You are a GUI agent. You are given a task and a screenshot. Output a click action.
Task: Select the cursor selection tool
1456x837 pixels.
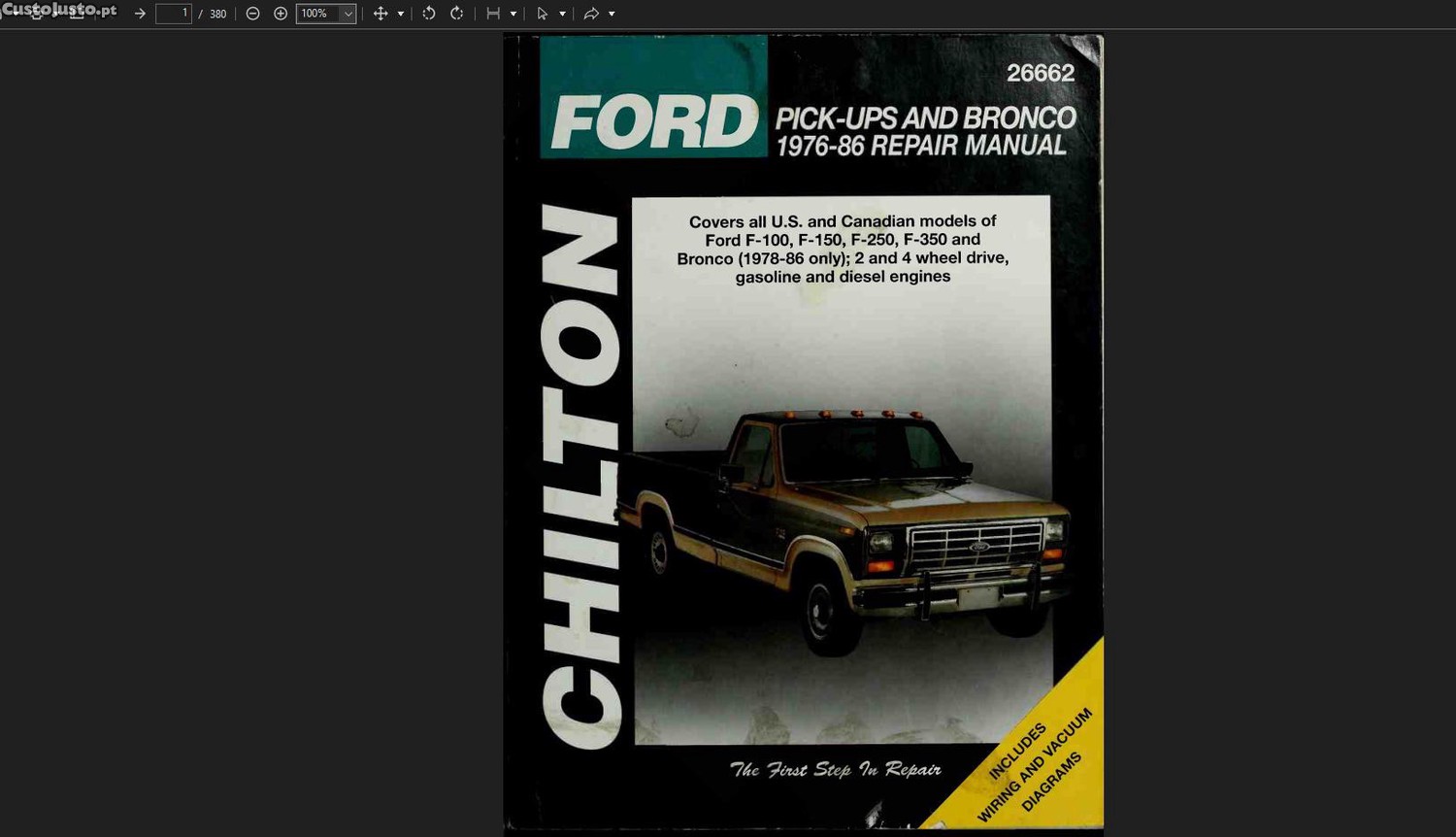[x=542, y=14]
